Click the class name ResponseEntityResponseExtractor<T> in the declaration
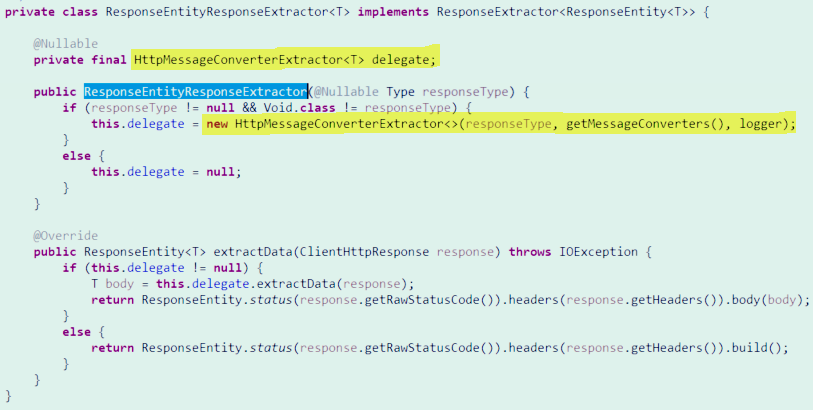The width and height of the screenshot is (813, 410). (x=228, y=12)
